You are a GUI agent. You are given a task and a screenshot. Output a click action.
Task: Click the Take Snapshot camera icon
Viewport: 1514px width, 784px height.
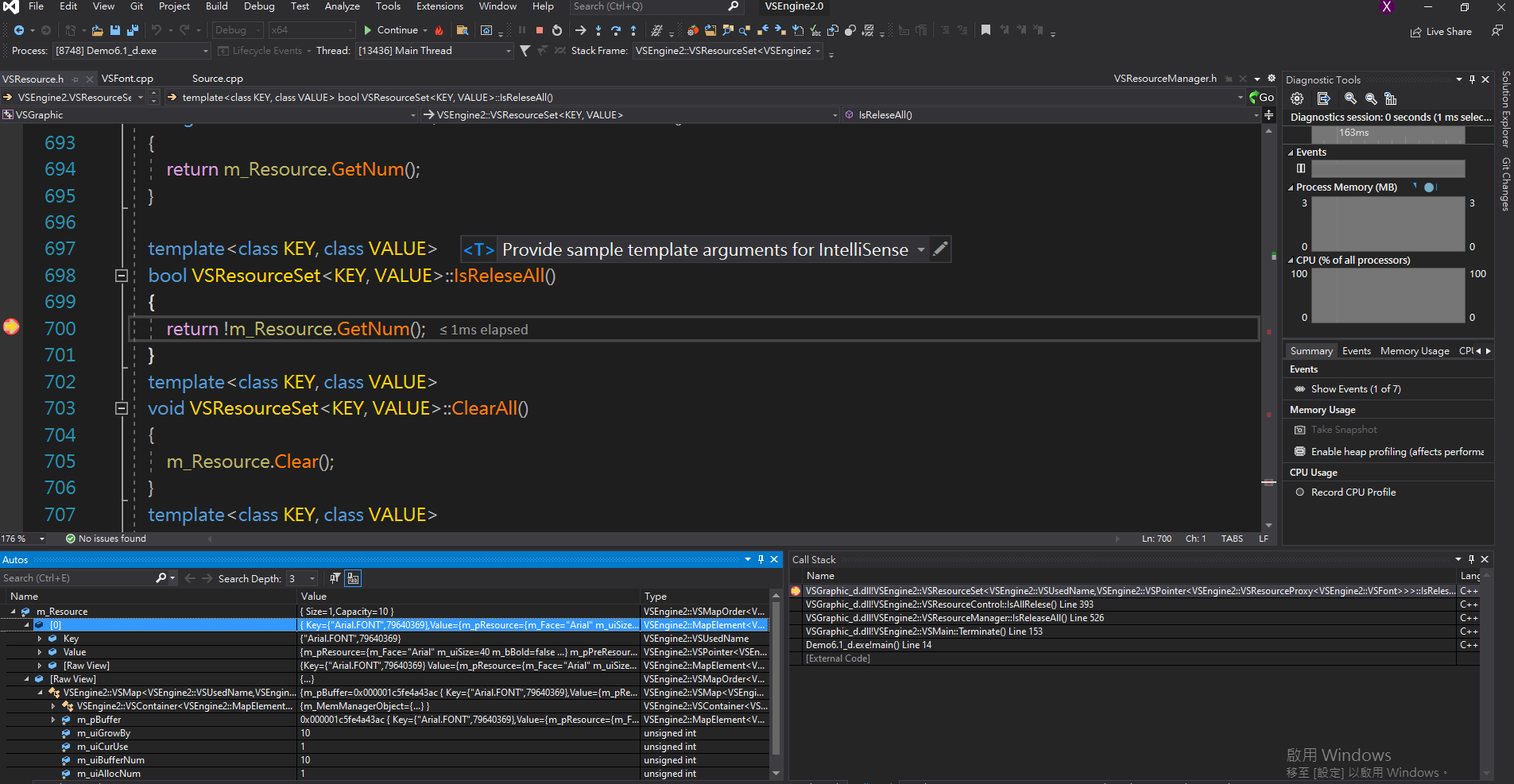click(1299, 430)
